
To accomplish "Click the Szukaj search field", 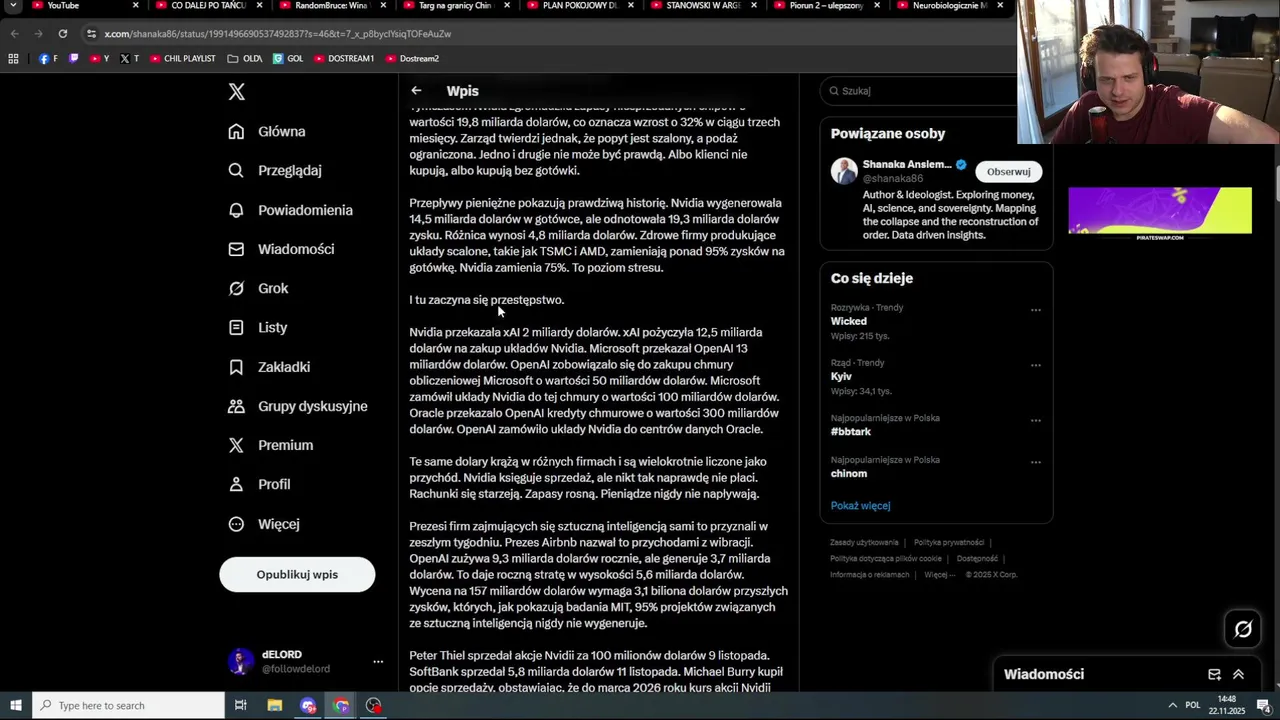I will point(918,91).
